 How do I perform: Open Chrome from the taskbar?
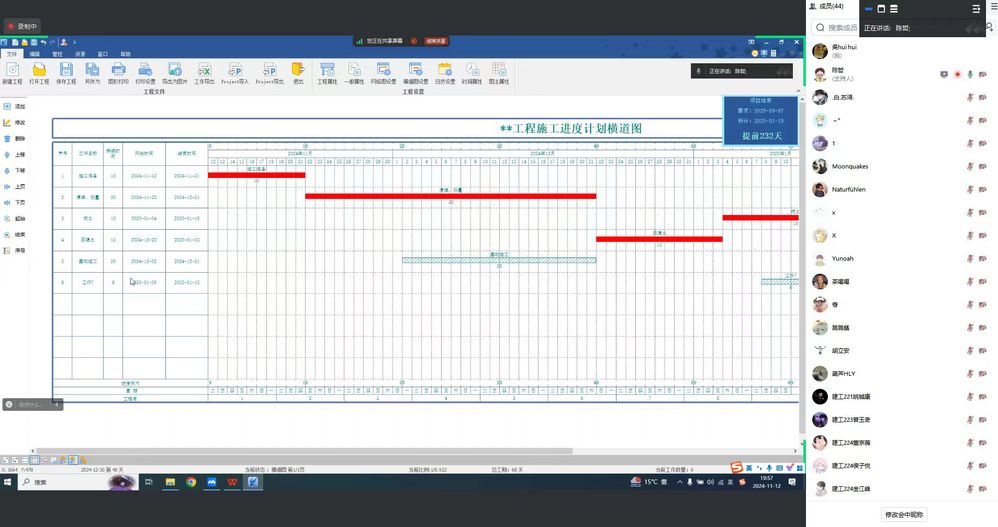pos(191,482)
